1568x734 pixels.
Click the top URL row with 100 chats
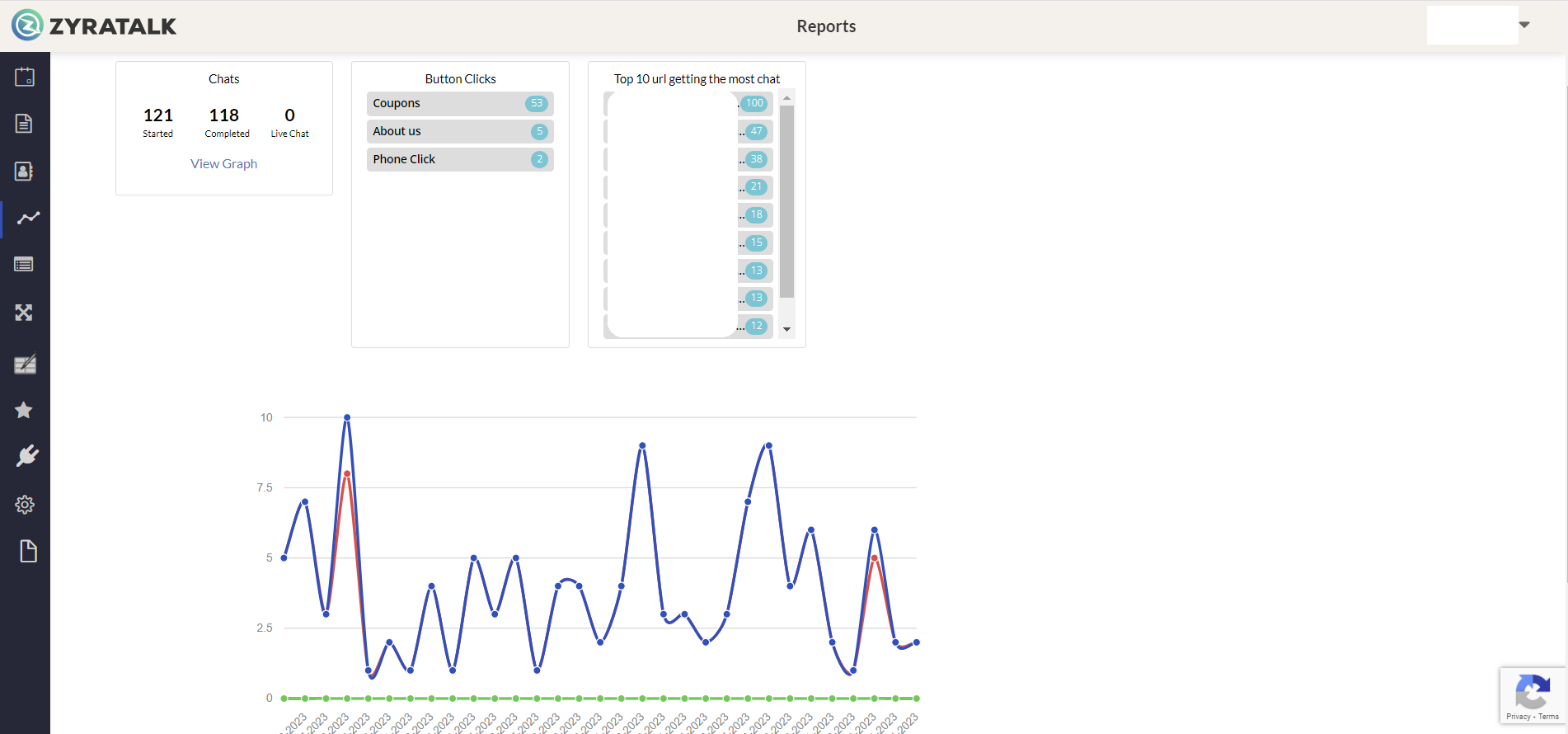point(688,103)
